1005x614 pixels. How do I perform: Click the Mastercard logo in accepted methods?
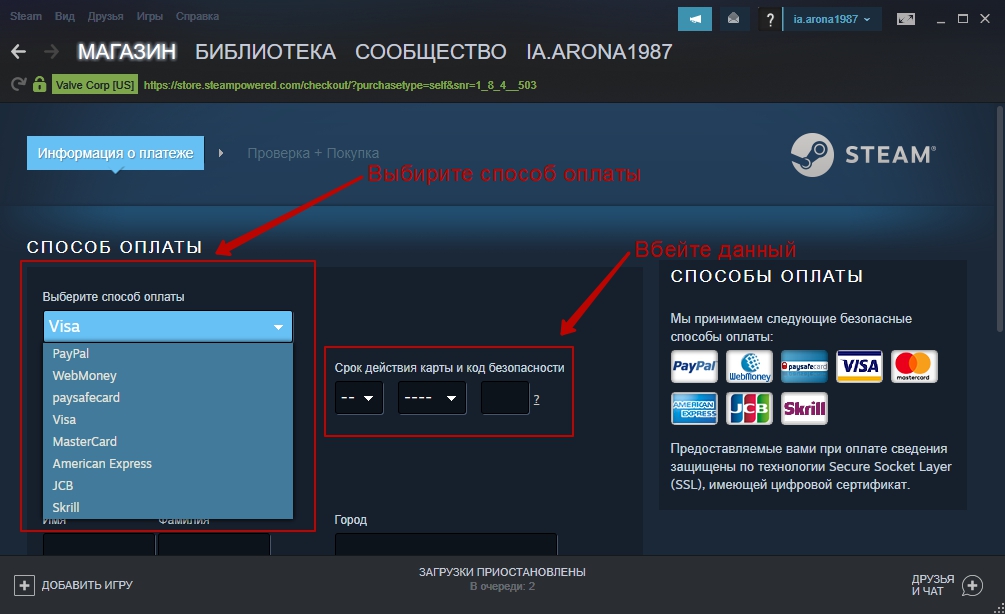coord(914,367)
